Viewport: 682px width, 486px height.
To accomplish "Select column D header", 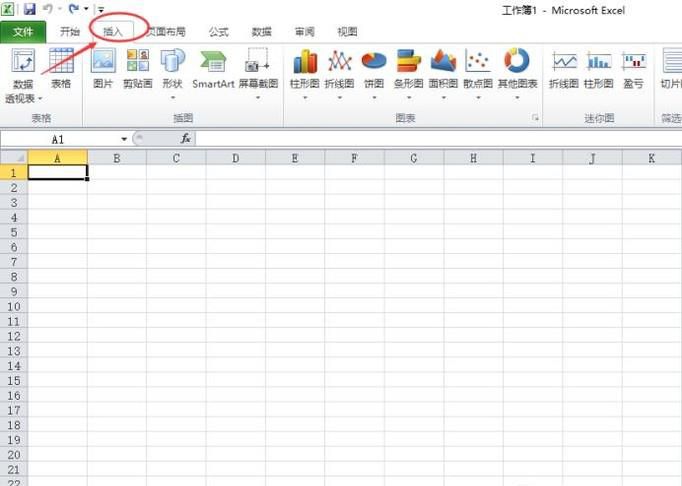I will click(x=235, y=158).
